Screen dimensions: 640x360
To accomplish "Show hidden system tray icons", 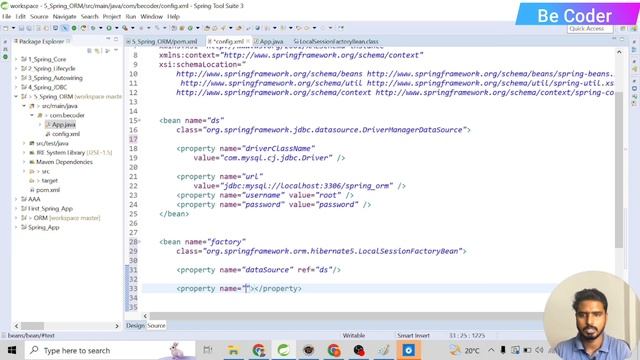I will pos(491,350).
